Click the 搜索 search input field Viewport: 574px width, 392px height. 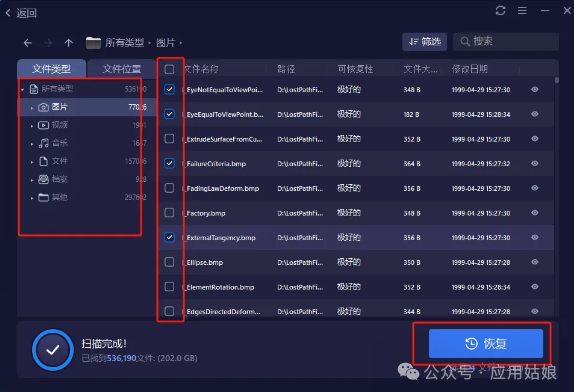coord(506,42)
